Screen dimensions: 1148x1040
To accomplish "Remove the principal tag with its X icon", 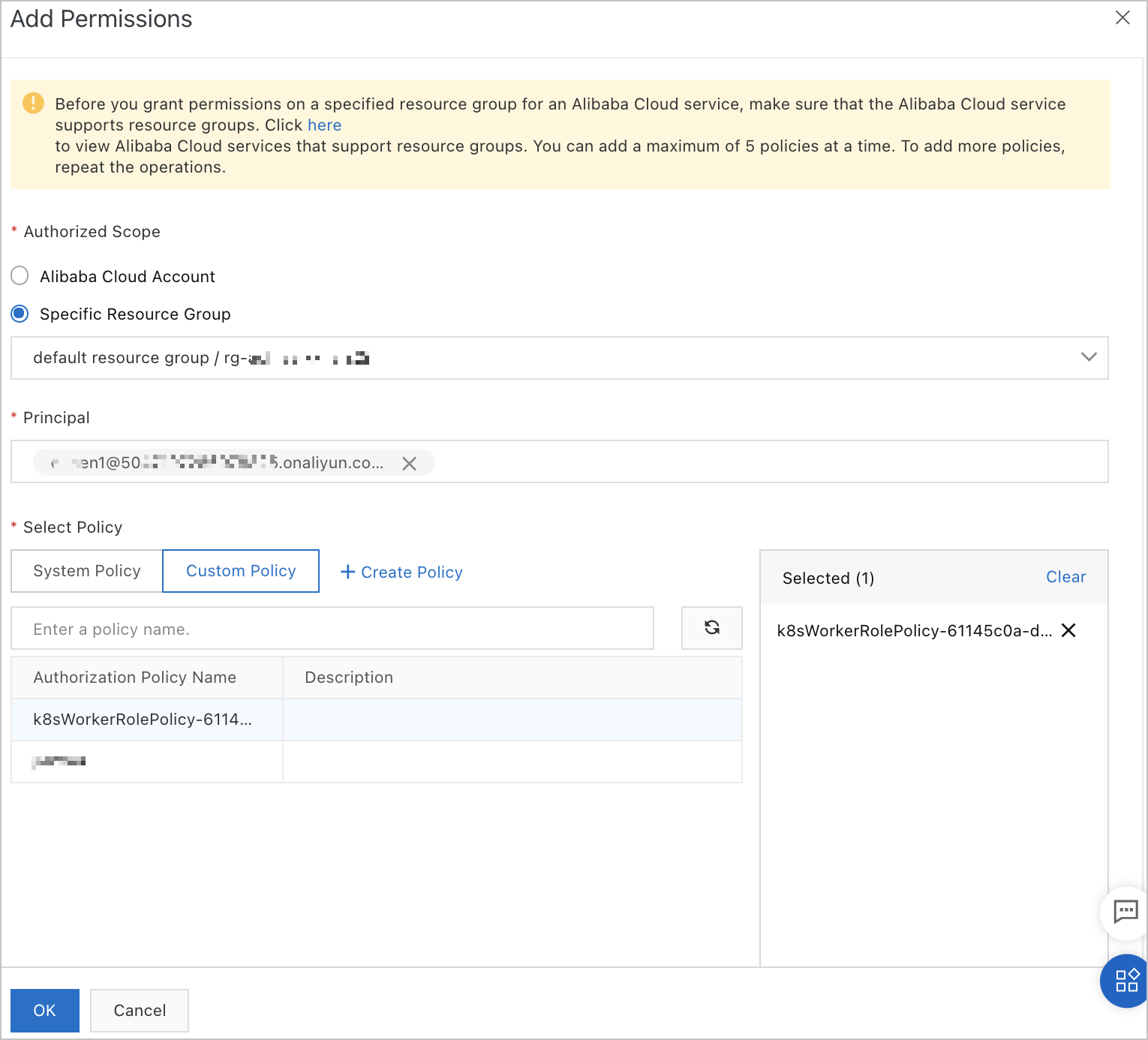I will (409, 464).
